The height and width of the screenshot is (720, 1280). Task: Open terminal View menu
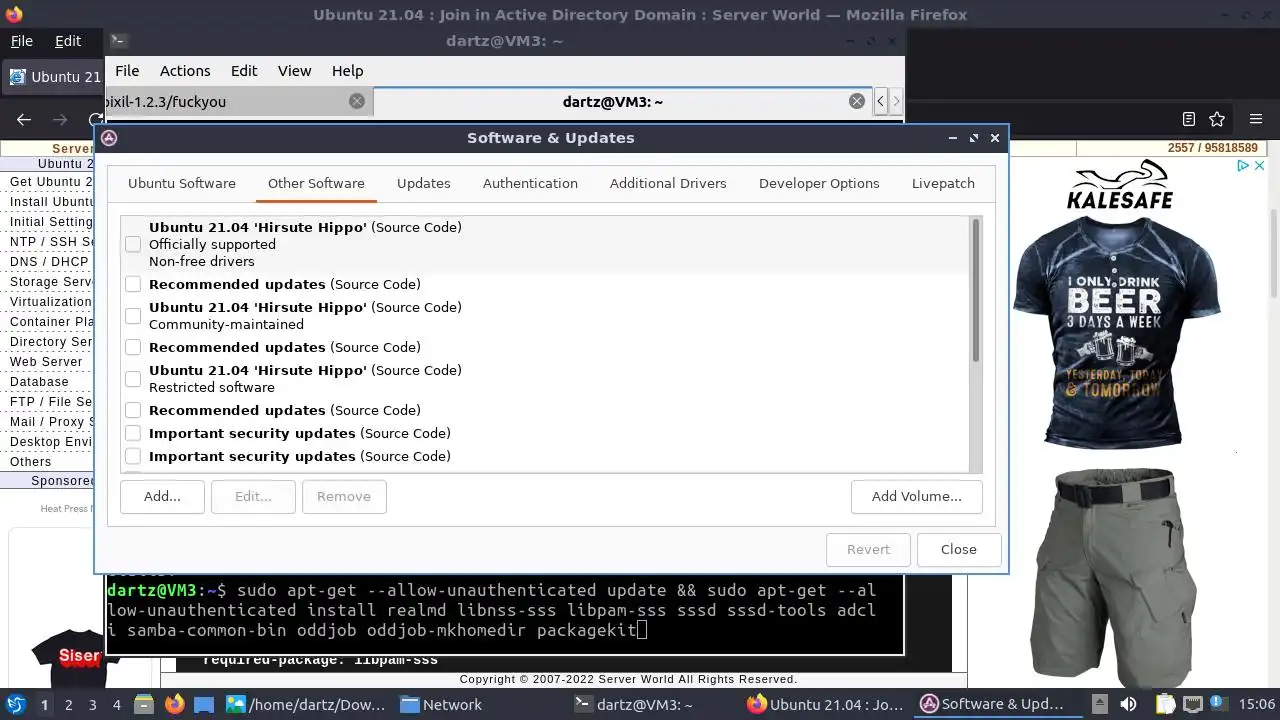coord(294,71)
